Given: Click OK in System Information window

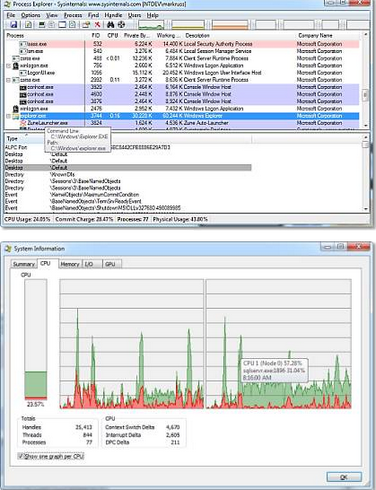Looking at the screenshot, I should pos(344,477).
